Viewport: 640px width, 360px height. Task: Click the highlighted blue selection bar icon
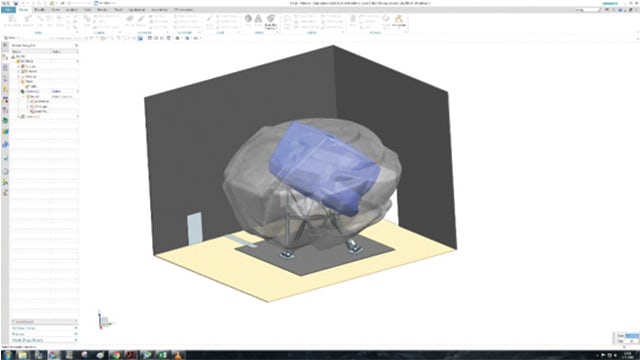tap(140, 38)
